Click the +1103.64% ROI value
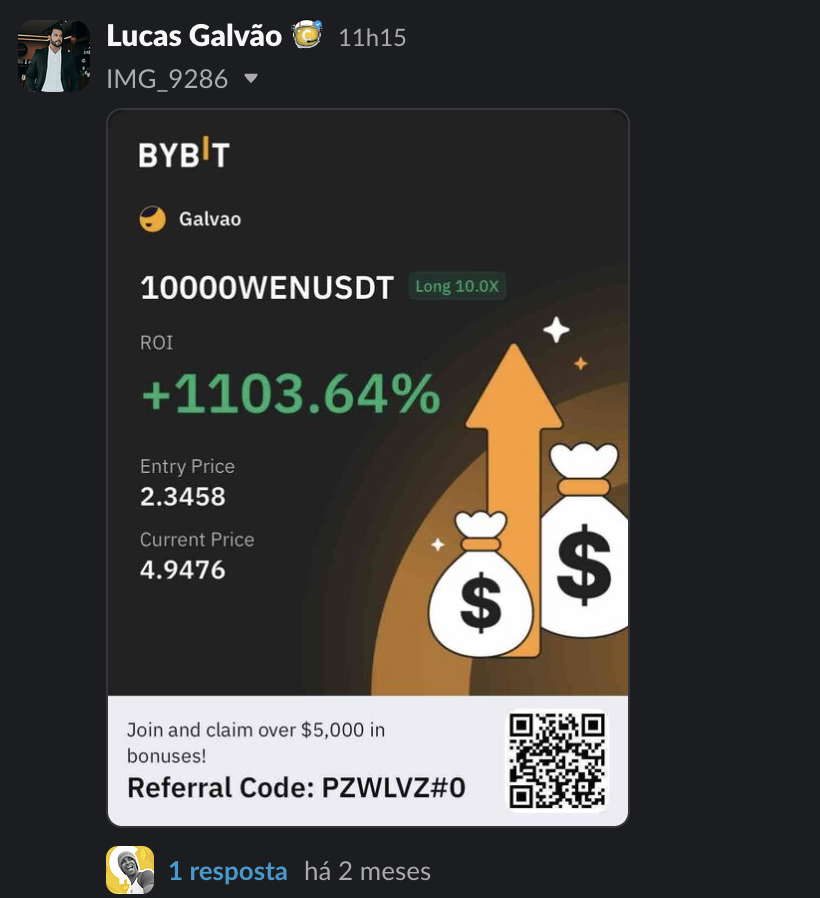 291,393
